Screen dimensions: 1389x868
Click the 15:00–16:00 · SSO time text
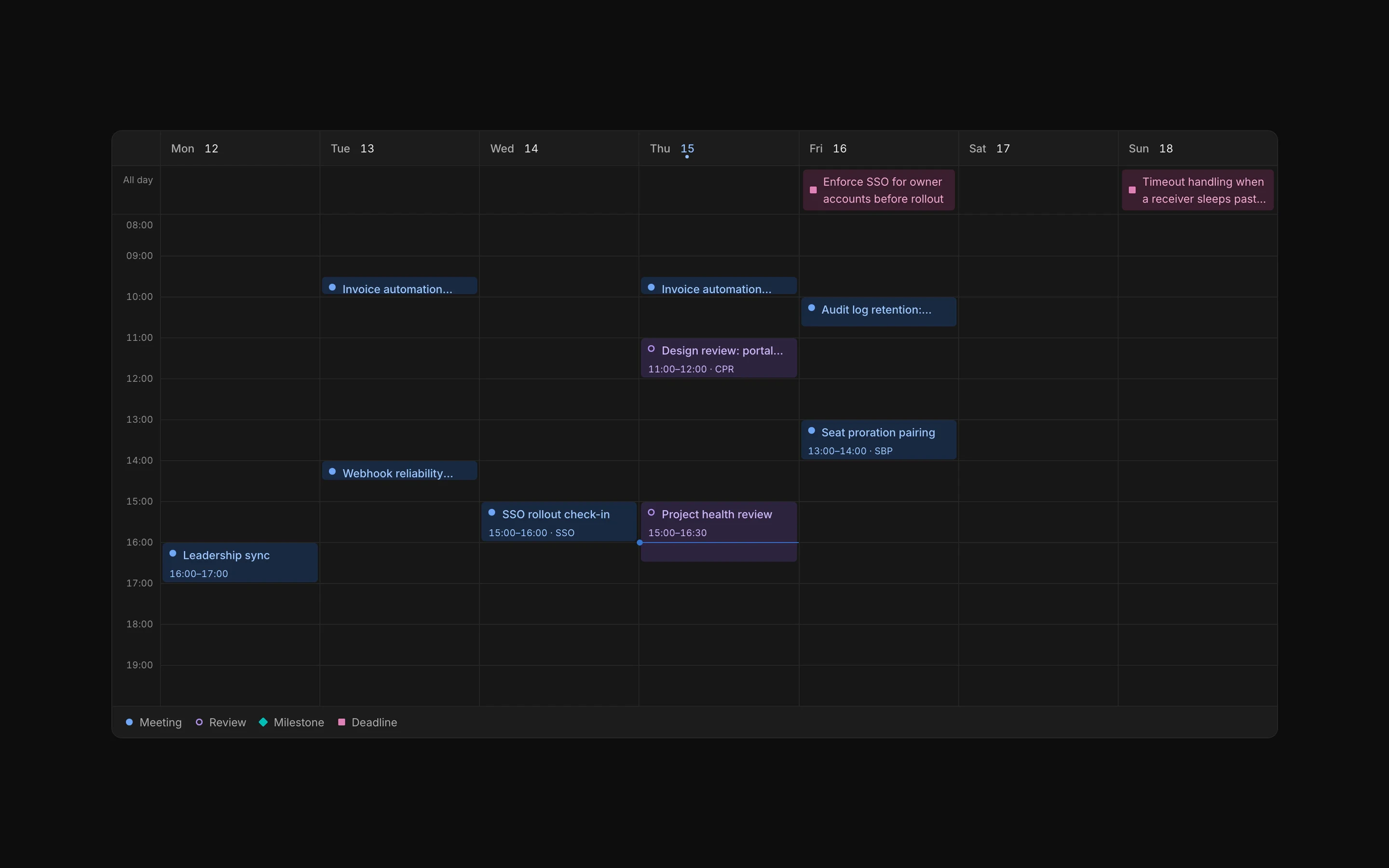[x=531, y=533]
